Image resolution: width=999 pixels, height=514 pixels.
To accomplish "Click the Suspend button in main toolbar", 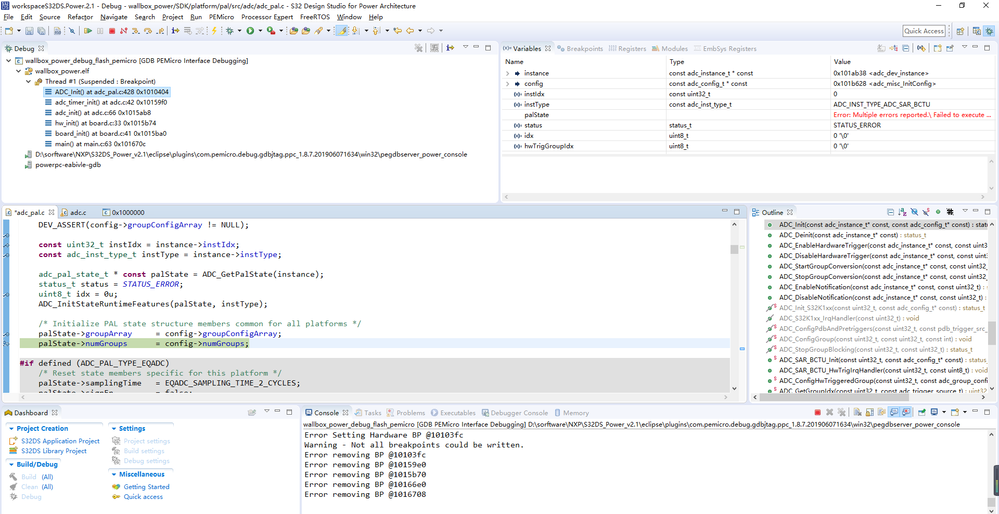I will pyautogui.click(x=100, y=31).
